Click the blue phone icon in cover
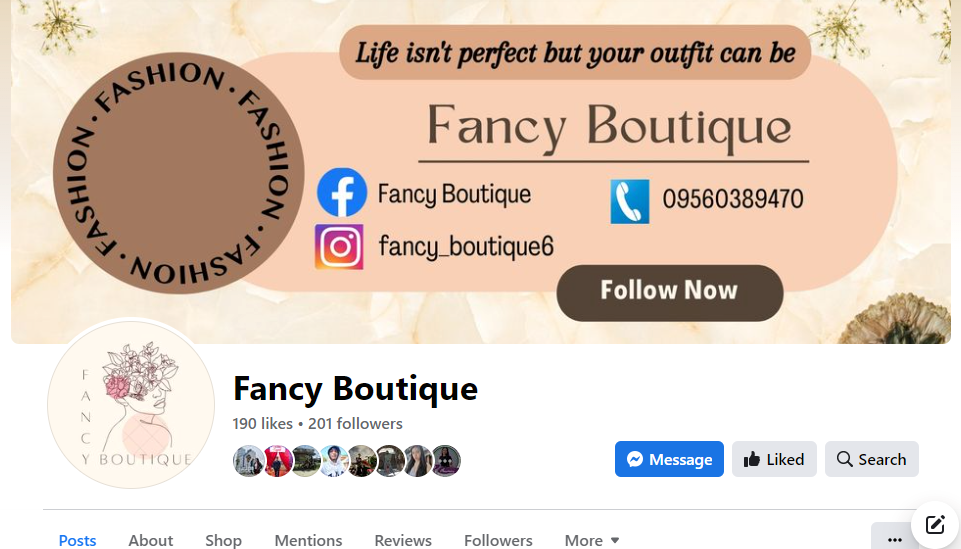The width and height of the screenshot is (961, 549). [629, 201]
